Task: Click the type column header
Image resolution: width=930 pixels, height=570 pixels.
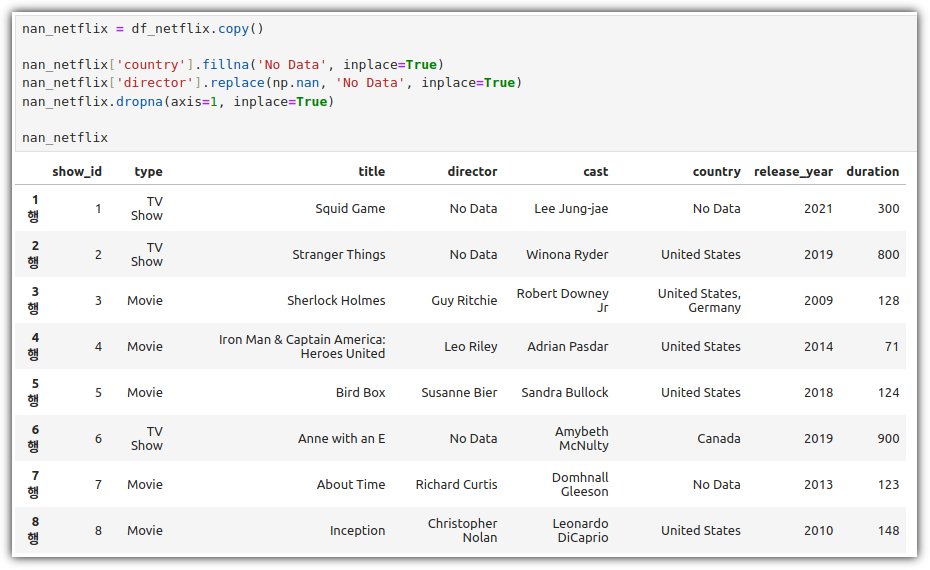Action: [148, 171]
